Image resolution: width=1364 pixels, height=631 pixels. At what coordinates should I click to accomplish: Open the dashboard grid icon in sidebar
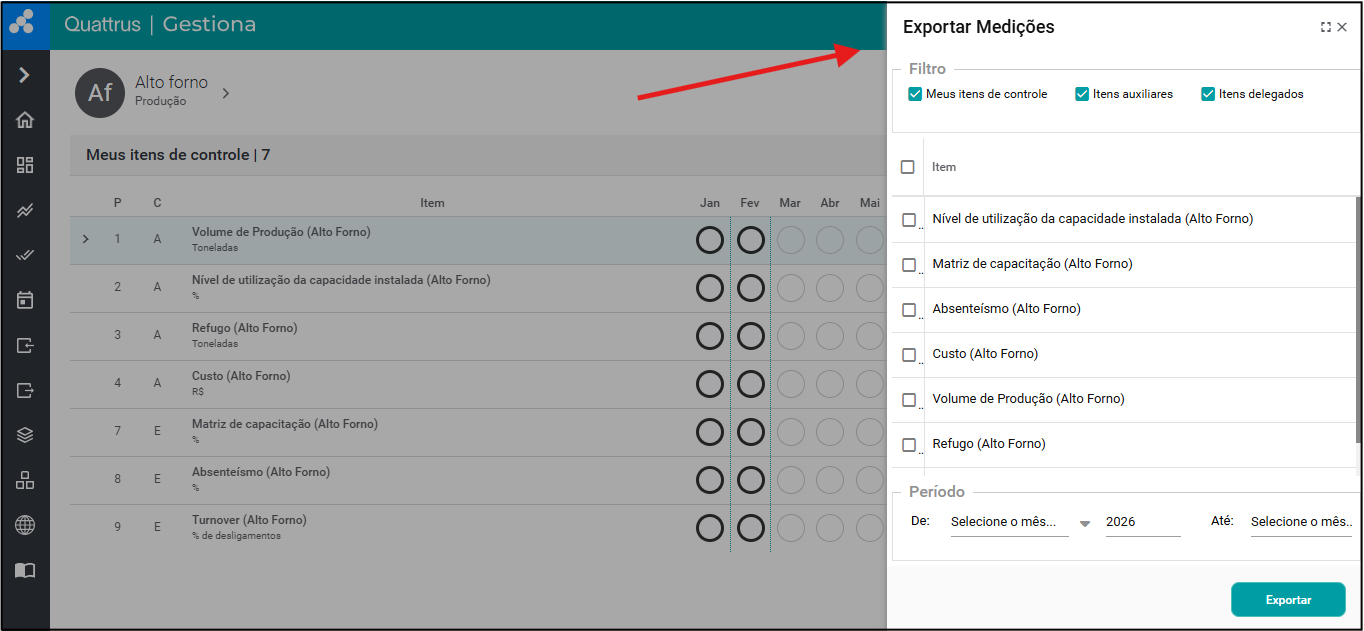click(x=25, y=165)
